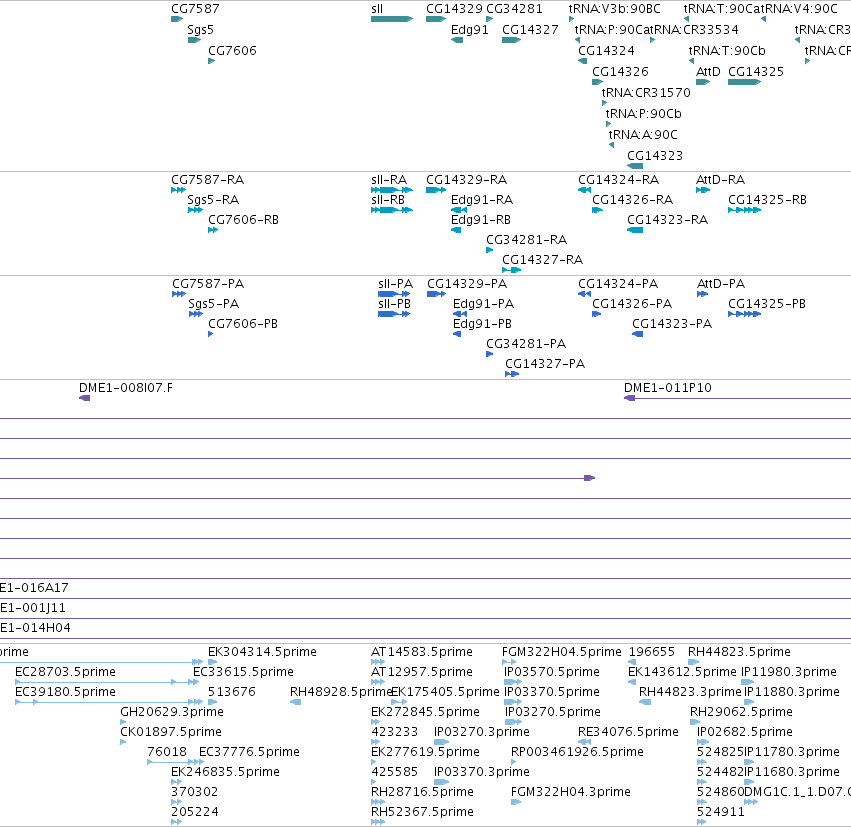This screenshot has height=827, width=851.
Task: Select the CG34281-RA transcript label
Action: pyautogui.click(x=526, y=240)
